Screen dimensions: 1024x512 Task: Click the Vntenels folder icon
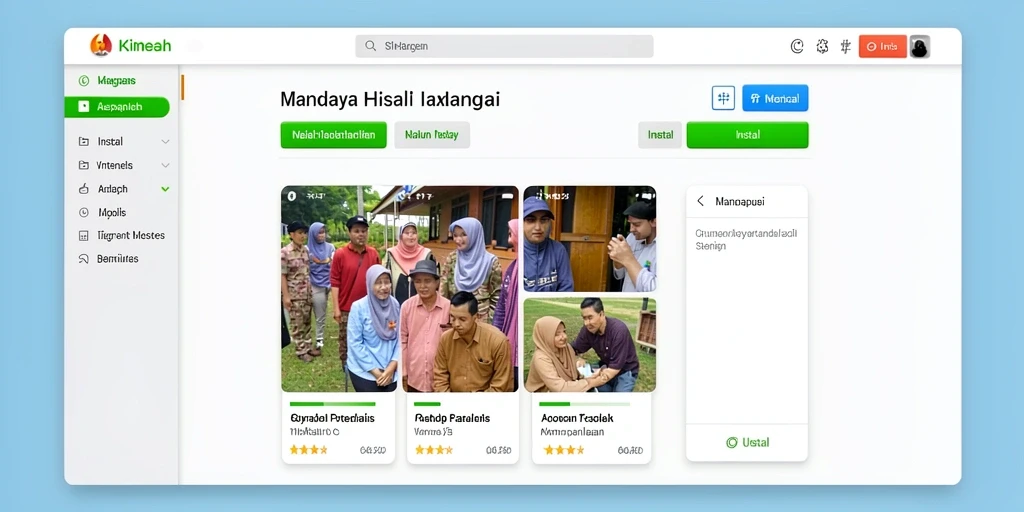tap(84, 165)
